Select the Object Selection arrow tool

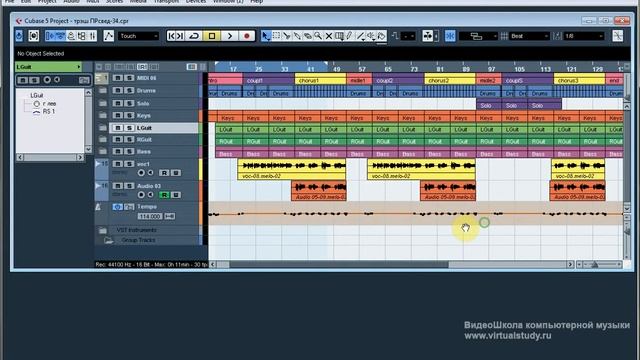click(x=266, y=36)
